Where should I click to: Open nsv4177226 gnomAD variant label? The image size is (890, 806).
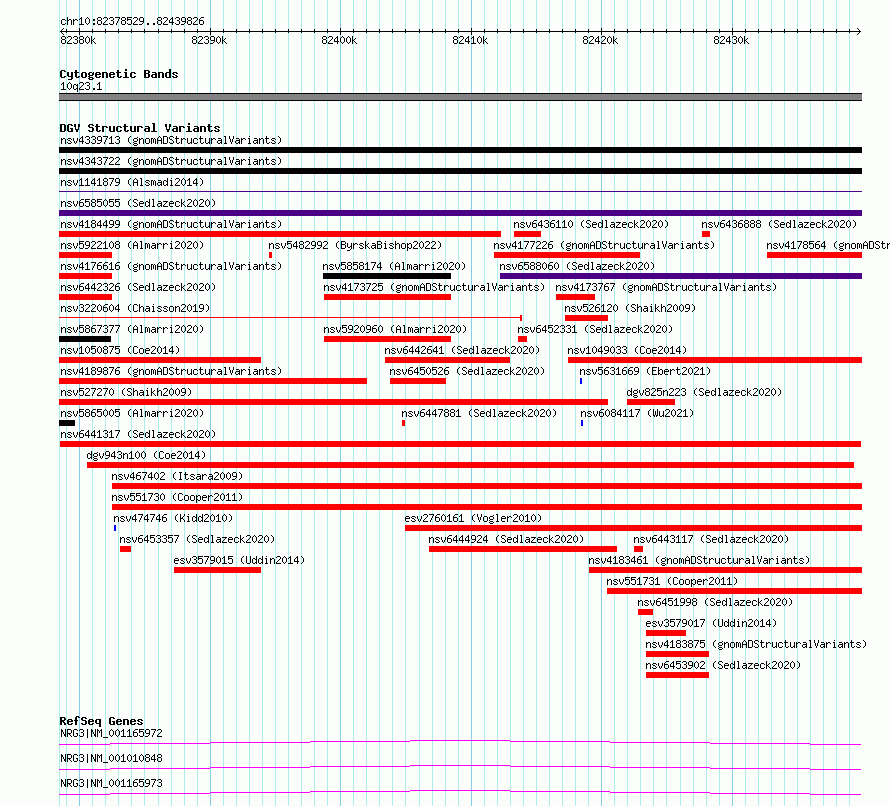coord(604,245)
